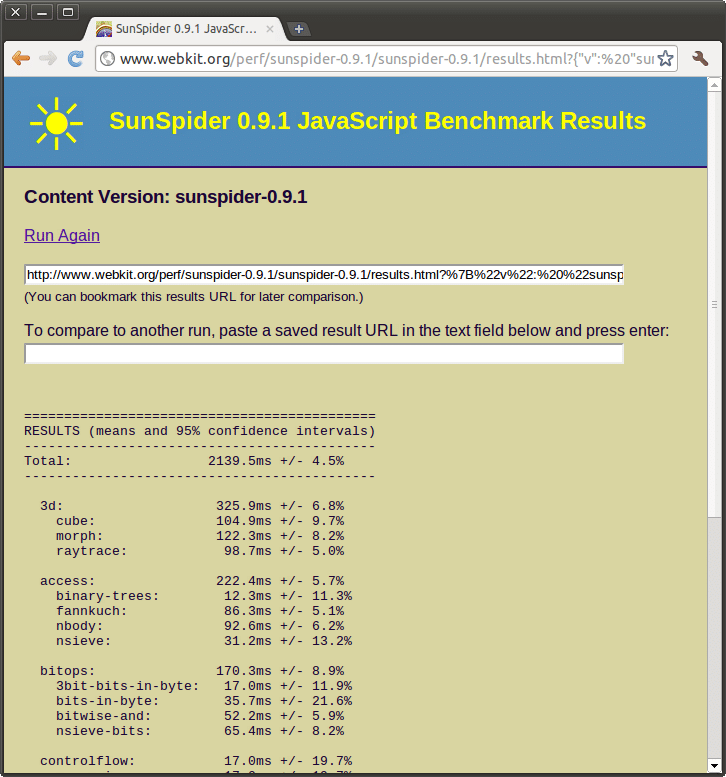Viewport: 726px width, 777px height.
Task: Click the access: 222.4ms row
Action: 192,581
